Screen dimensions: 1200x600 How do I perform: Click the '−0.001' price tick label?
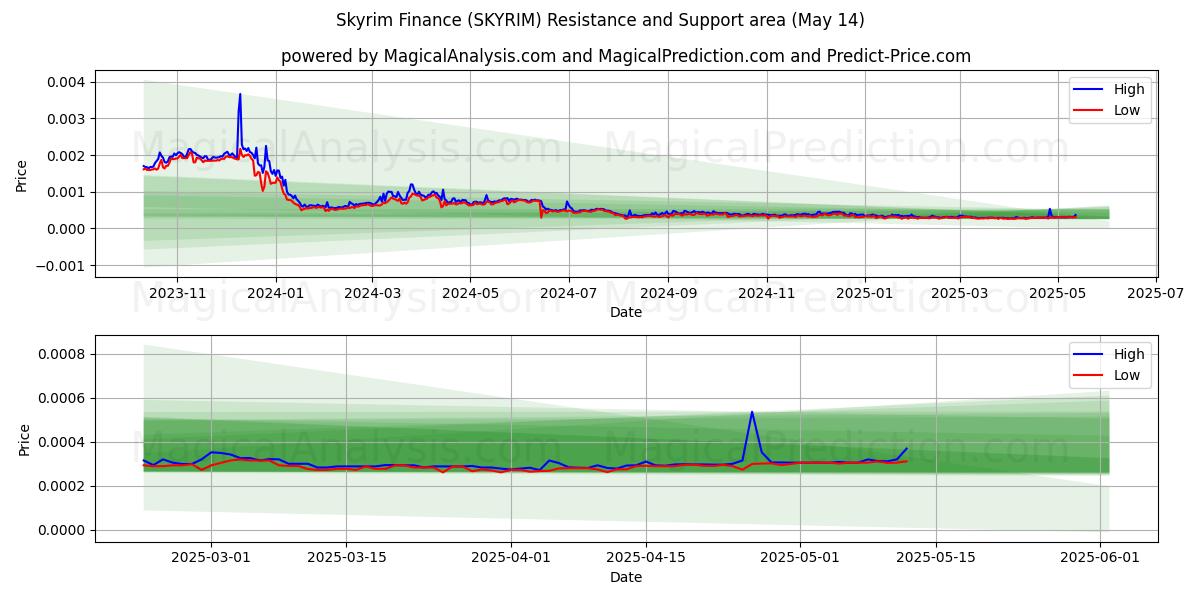click(x=62, y=266)
